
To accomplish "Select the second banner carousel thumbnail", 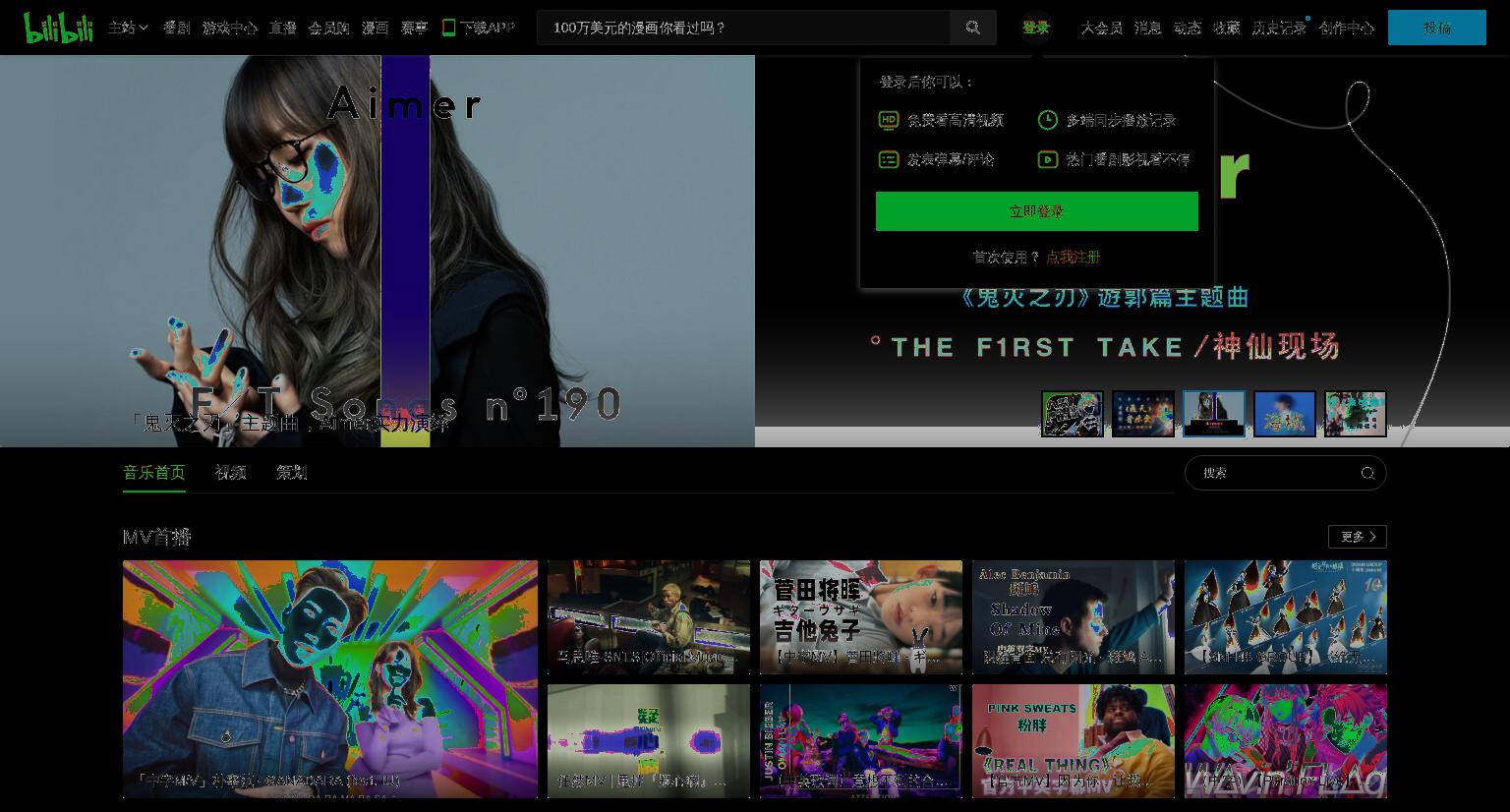I will [x=1142, y=413].
